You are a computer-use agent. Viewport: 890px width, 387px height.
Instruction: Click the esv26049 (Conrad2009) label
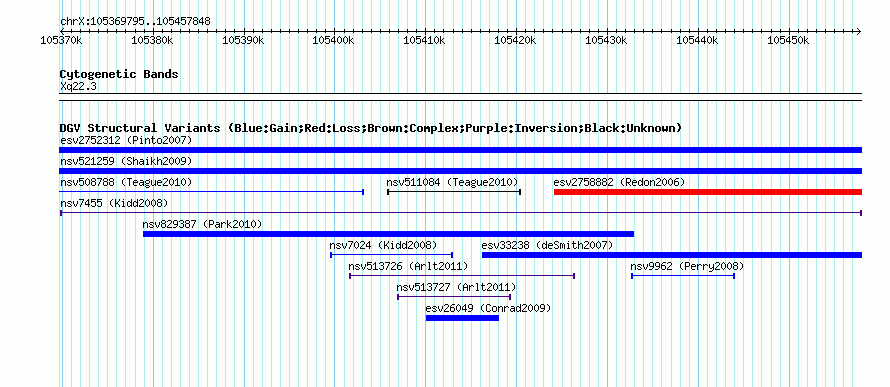coord(488,308)
